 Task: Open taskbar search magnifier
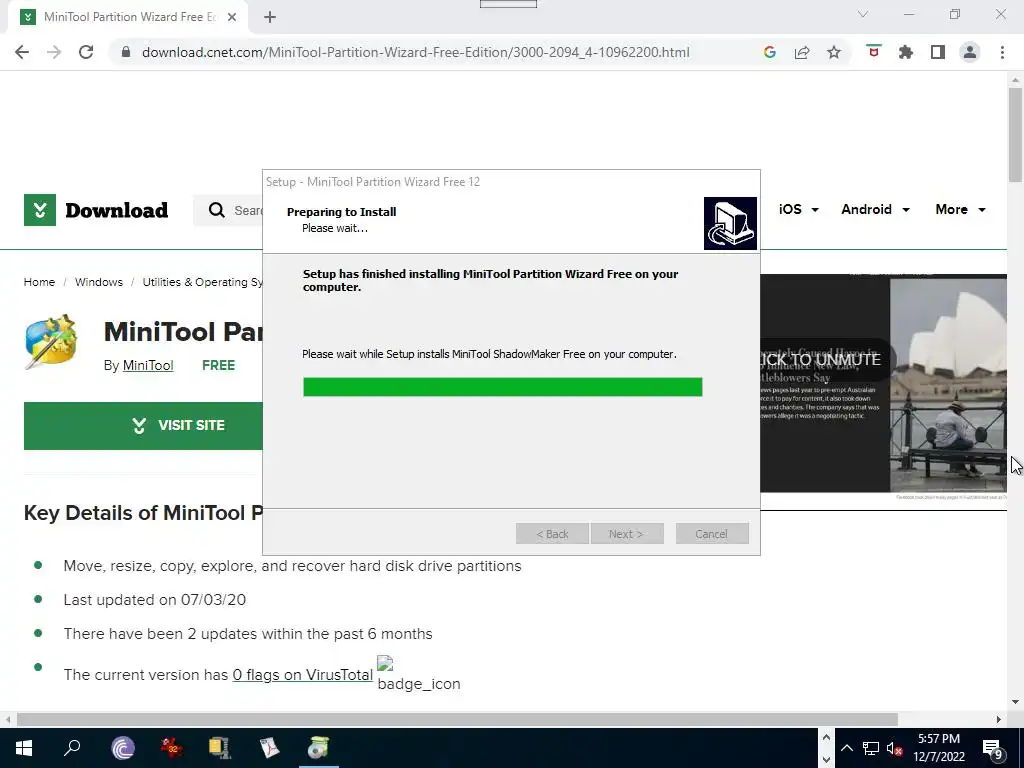click(72, 748)
